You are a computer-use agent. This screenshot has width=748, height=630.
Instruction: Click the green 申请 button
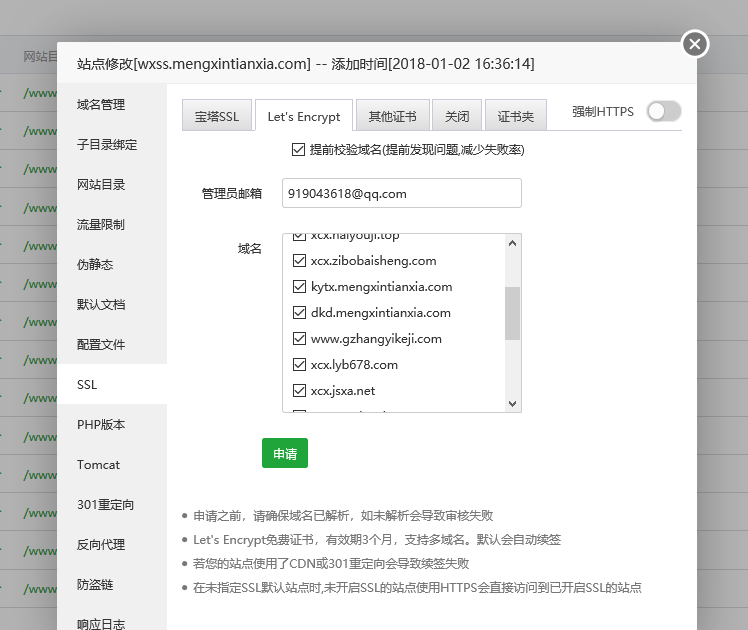[285, 453]
